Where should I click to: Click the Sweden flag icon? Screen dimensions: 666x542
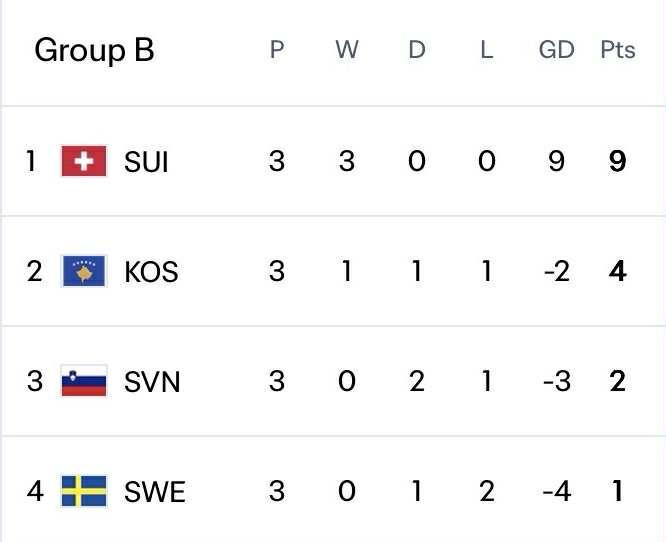click(84, 491)
